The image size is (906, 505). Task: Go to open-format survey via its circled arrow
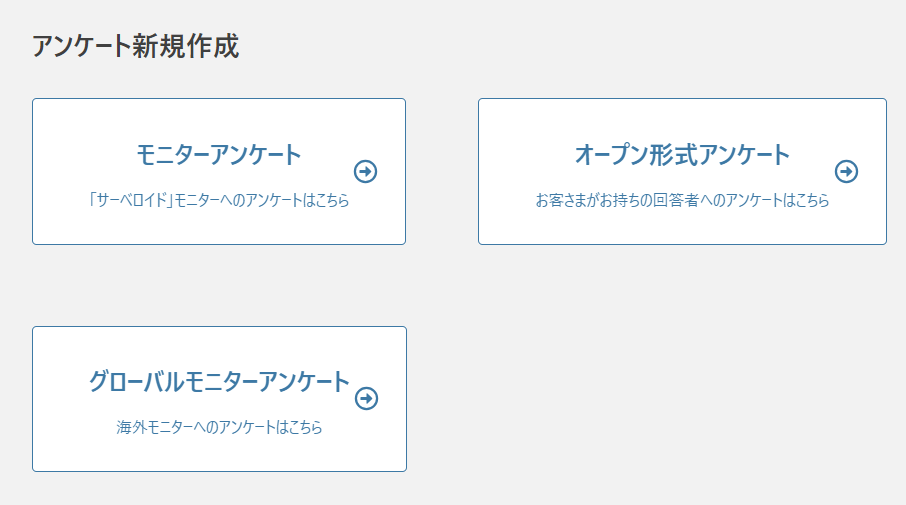846,171
